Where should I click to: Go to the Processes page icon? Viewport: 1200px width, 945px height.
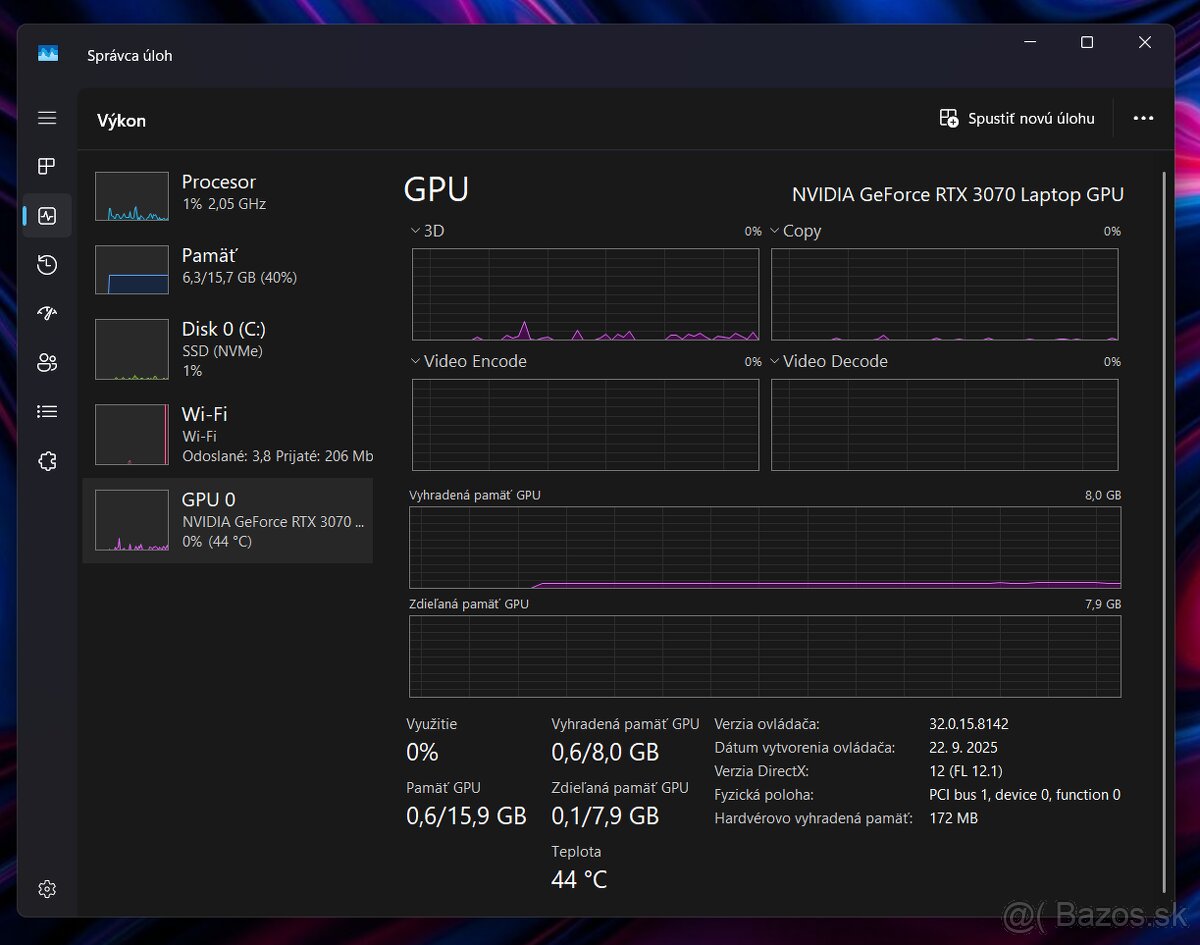(47, 166)
